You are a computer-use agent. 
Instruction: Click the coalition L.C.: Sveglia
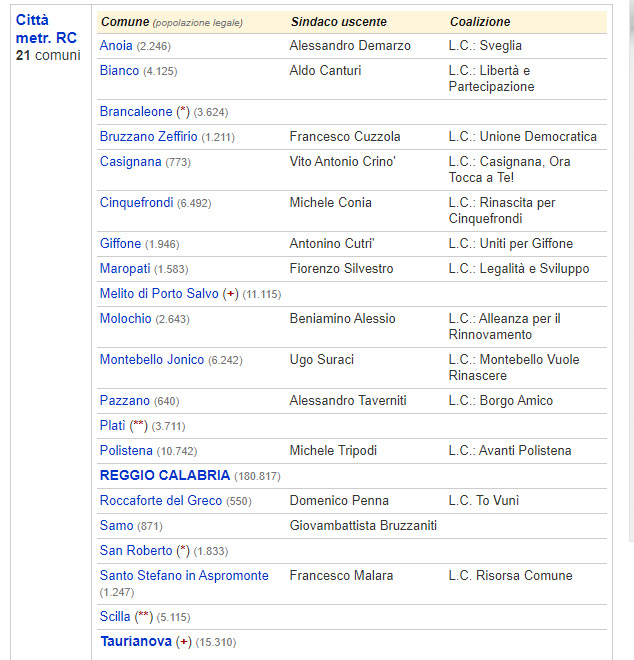point(485,45)
